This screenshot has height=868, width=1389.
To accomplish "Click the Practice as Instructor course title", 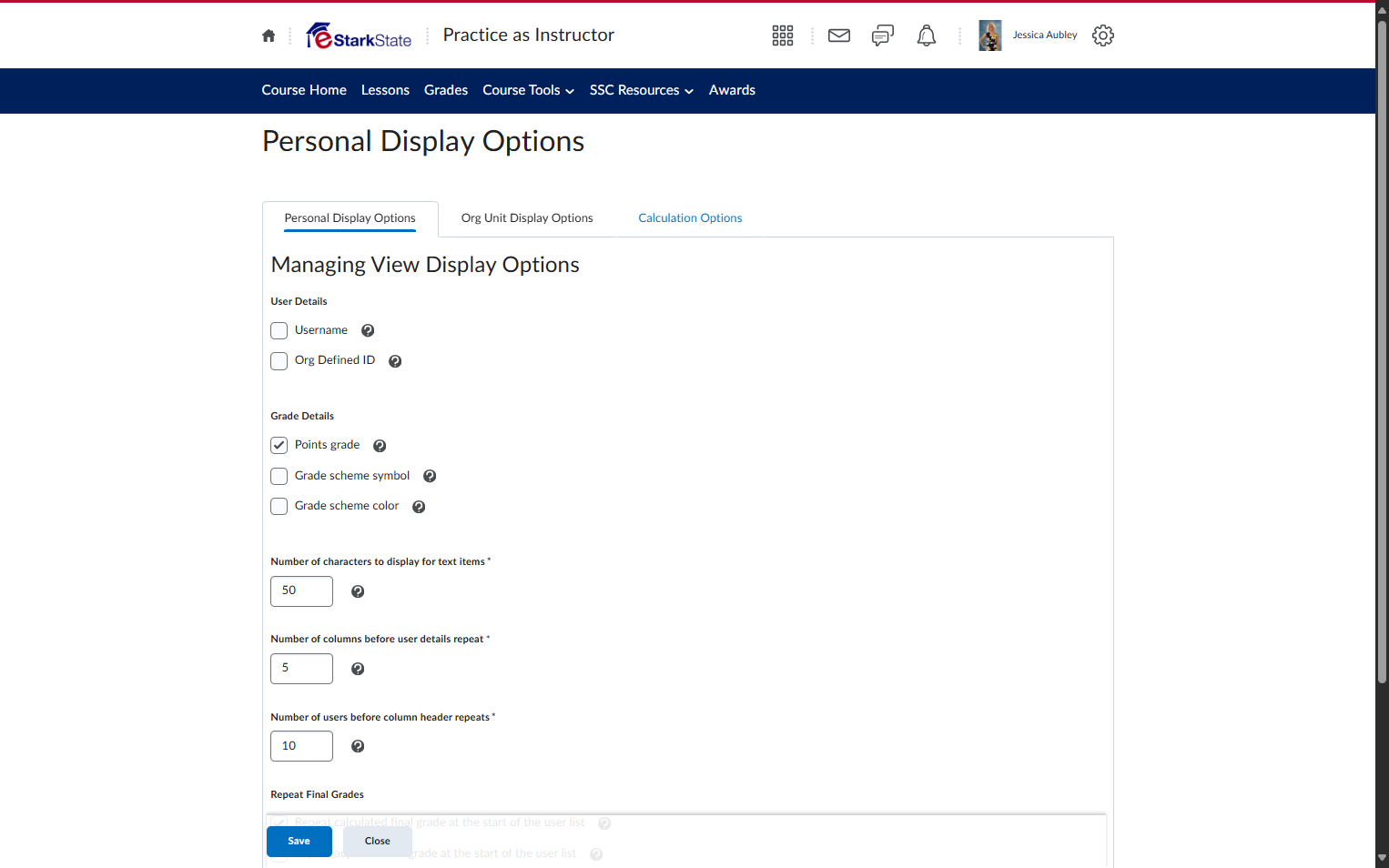I will (529, 35).
